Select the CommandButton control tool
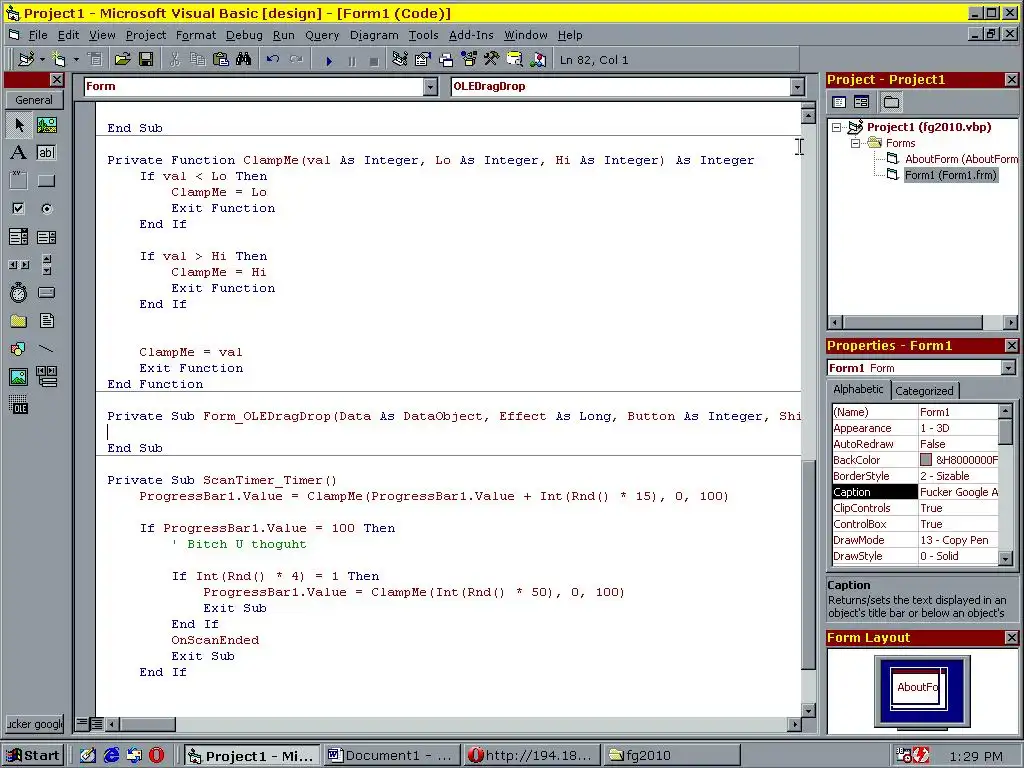Screen dimensions: 1024x768 (46, 181)
